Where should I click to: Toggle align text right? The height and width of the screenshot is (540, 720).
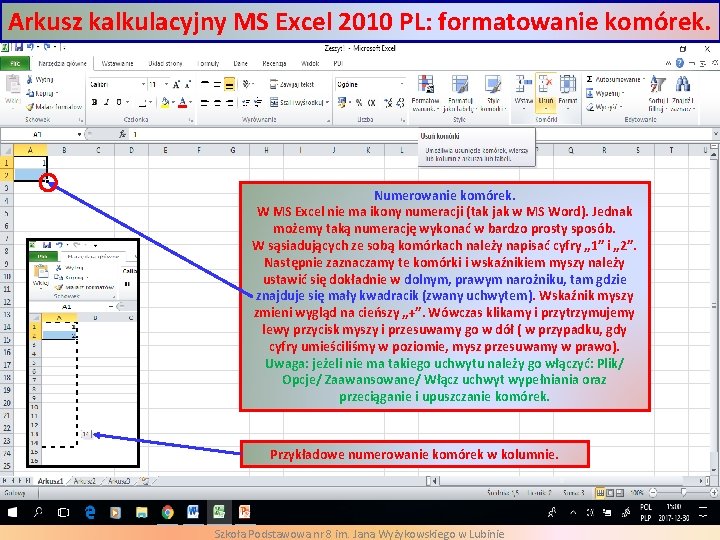coord(230,102)
